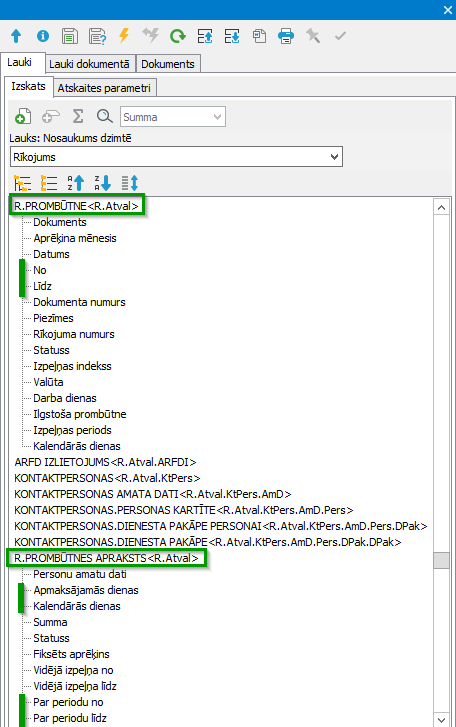Viewport: 456px width, 727px height.
Task: Click the blue up arrow toolbar icon
Action: [16, 36]
